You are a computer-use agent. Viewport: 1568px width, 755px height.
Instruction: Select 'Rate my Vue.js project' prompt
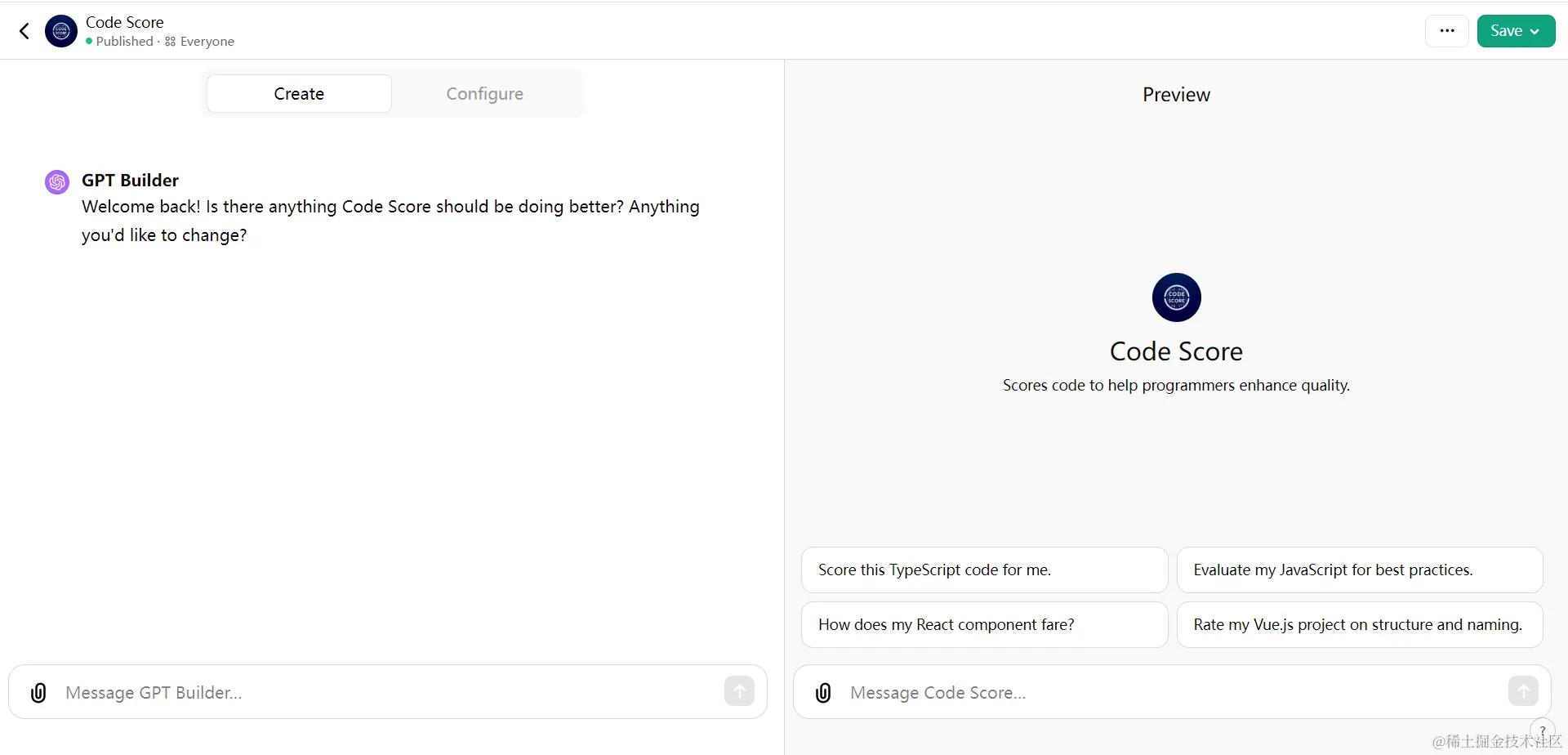click(1359, 624)
